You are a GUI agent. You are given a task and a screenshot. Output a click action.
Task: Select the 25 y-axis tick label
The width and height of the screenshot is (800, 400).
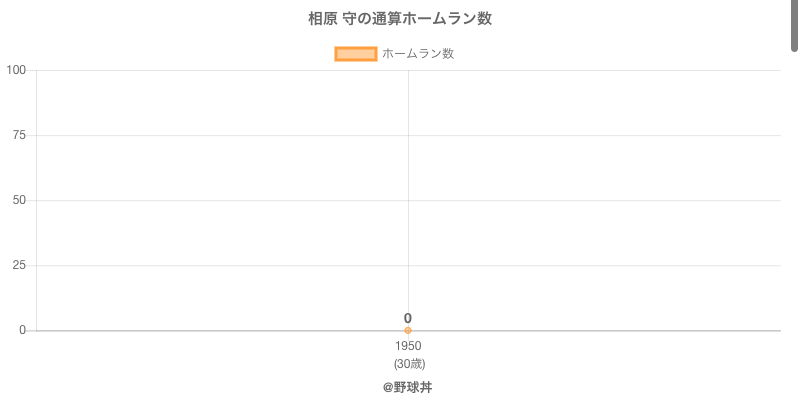[19, 265]
